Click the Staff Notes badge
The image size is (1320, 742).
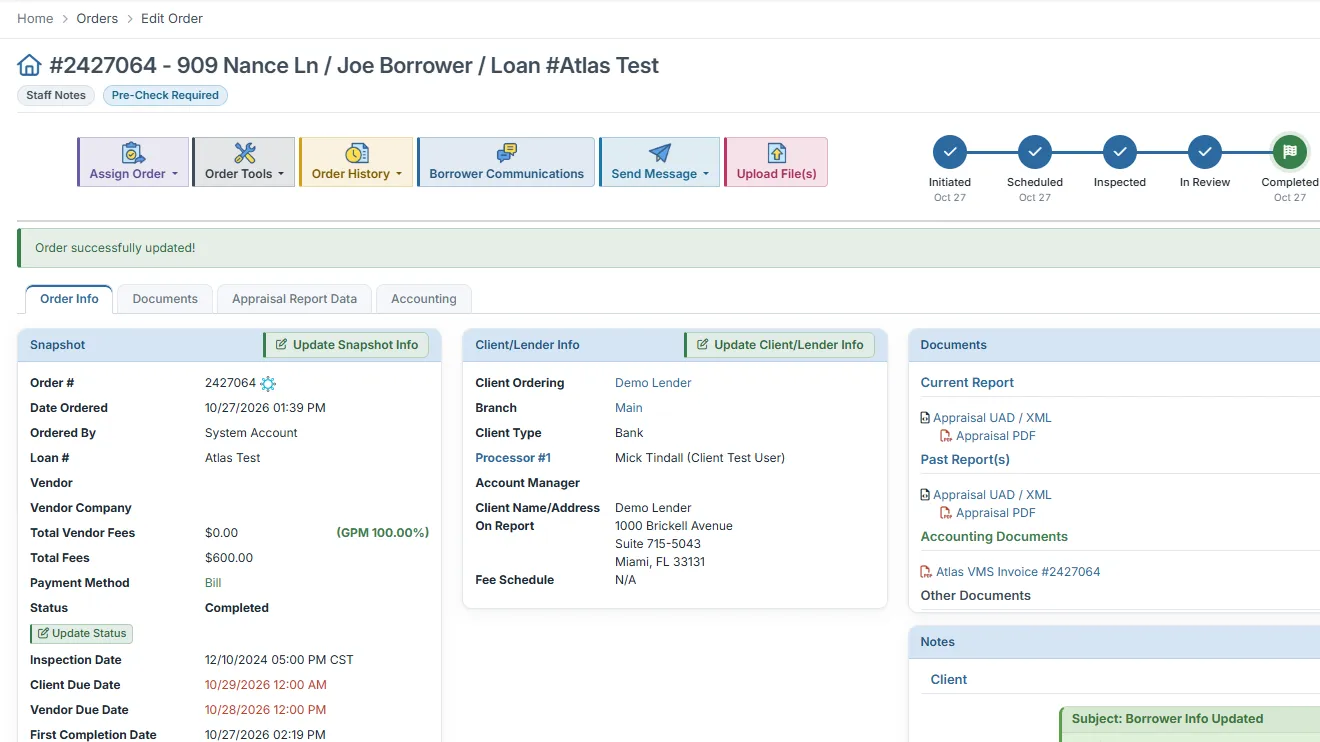point(56,96)
